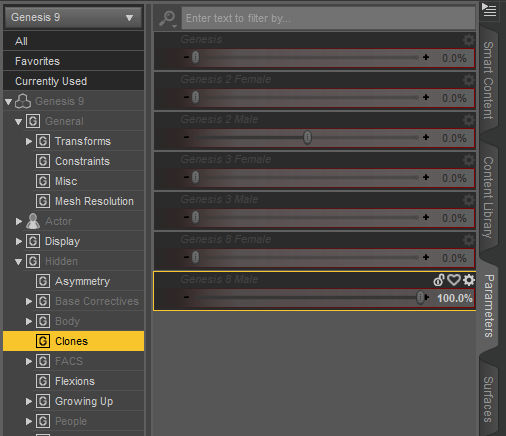Click the filter text input field

tap(328, 18)
